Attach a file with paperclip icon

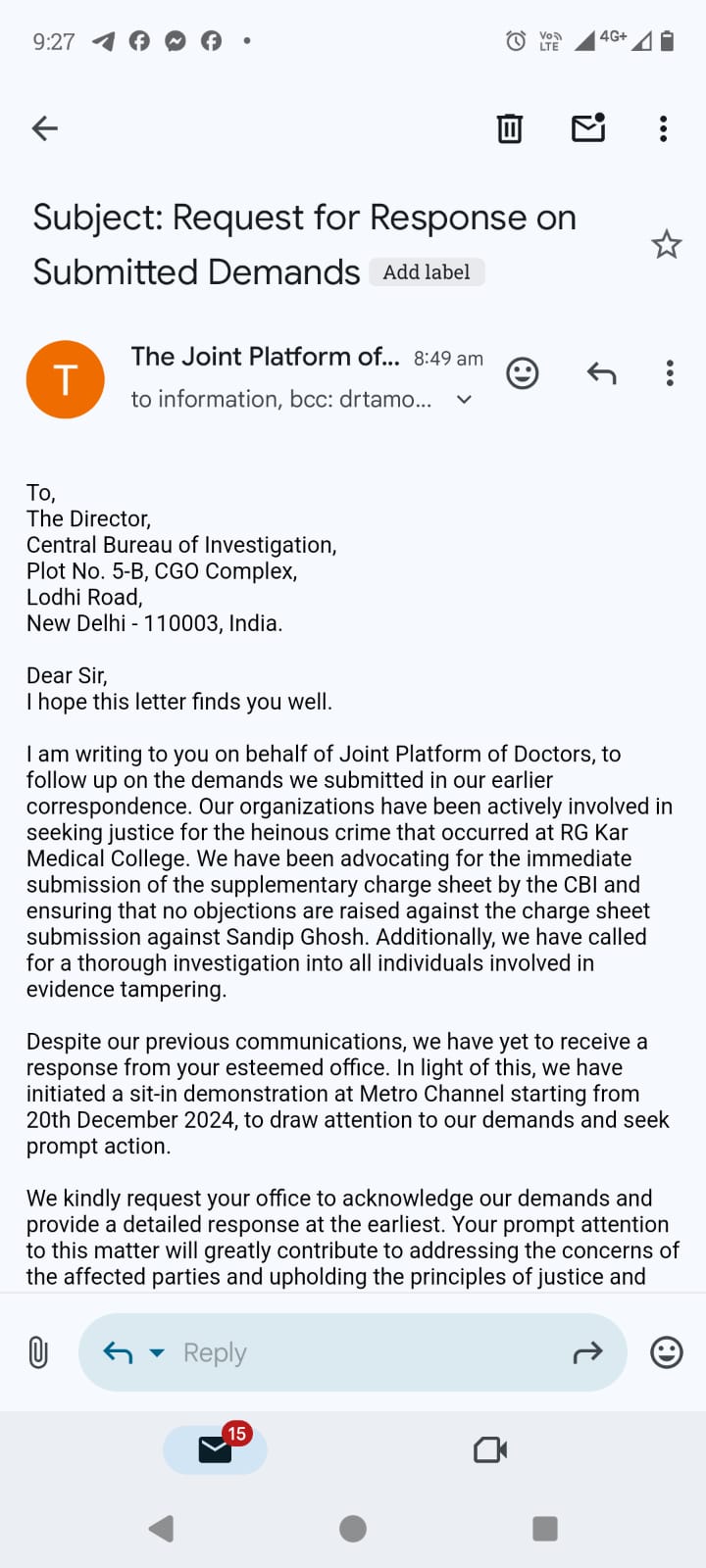click(x=38, y=1352)
